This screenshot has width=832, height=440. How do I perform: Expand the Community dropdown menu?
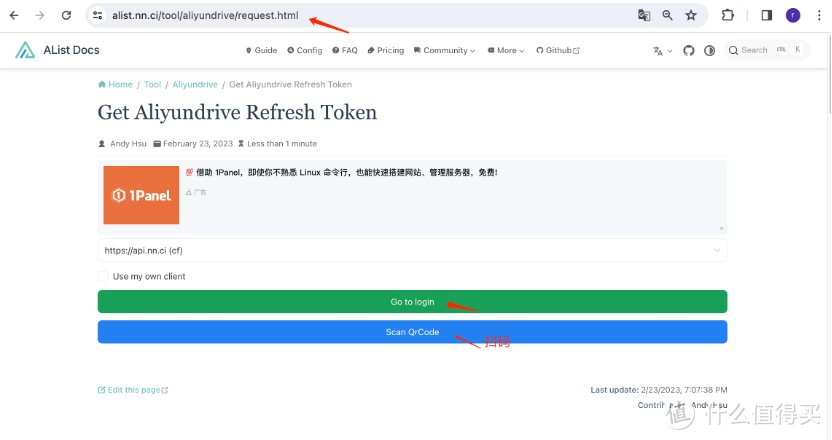point(445,50)
